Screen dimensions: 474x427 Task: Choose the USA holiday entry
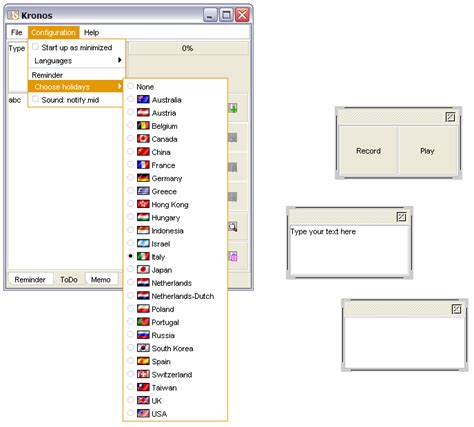tap(176, 413)
